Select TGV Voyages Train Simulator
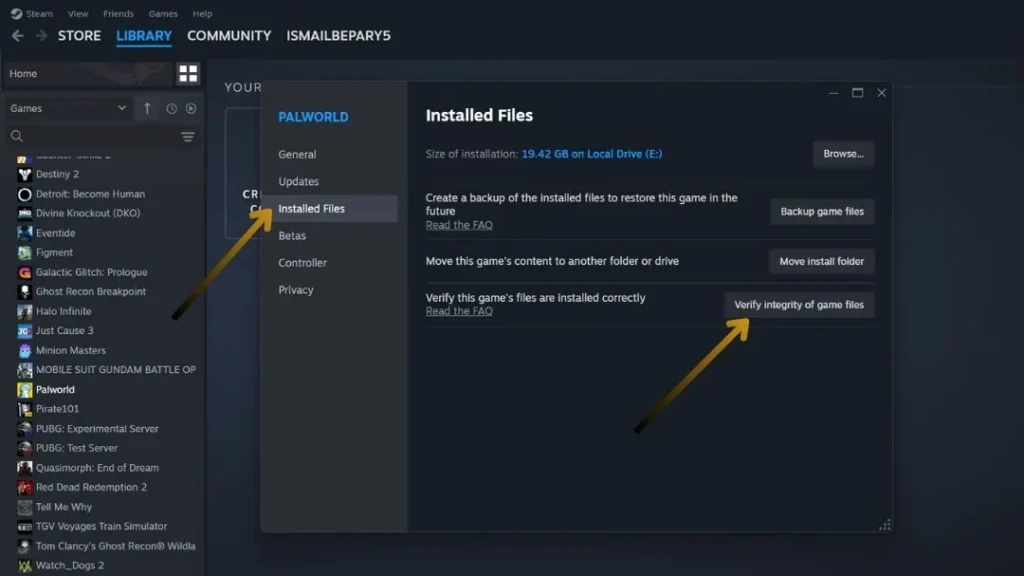 [101, 526]
